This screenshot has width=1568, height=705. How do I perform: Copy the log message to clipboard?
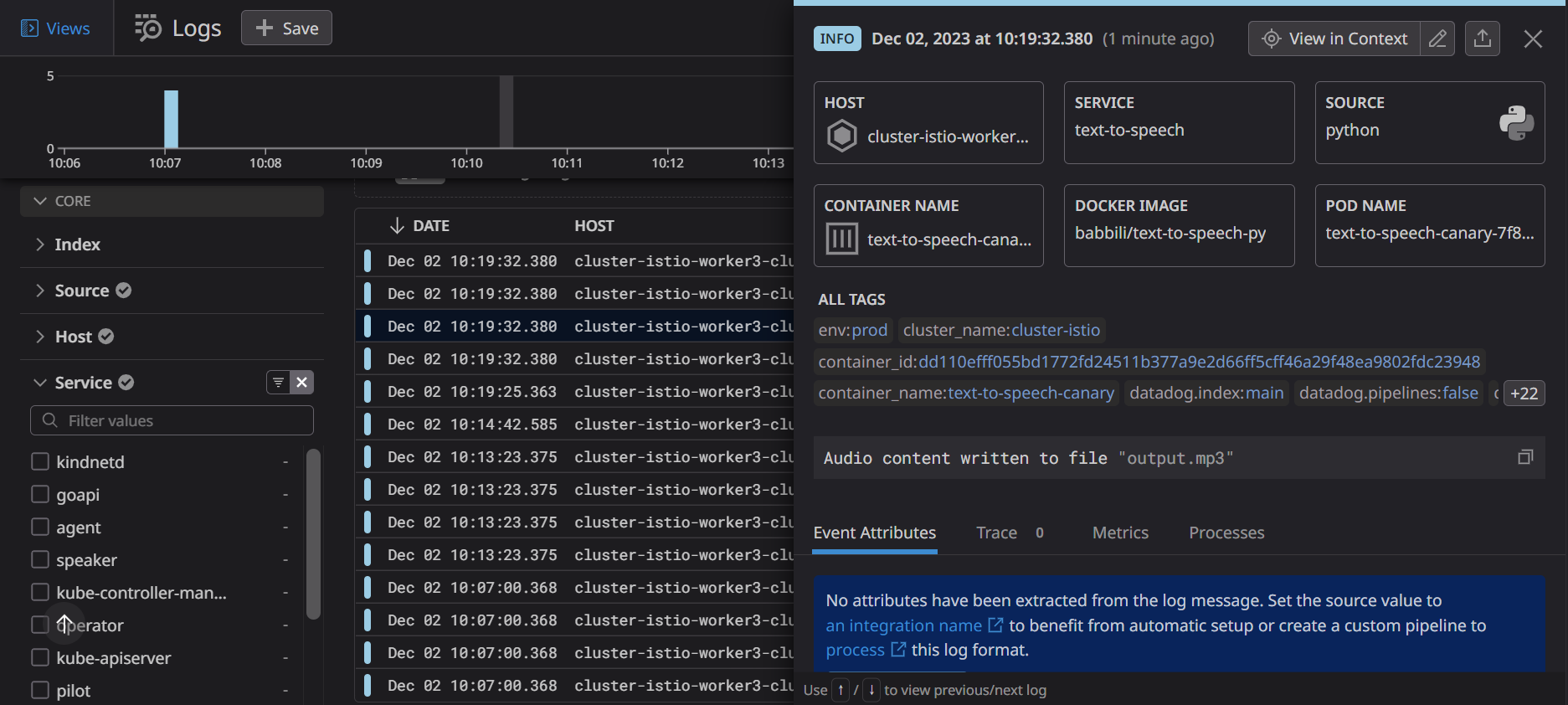(x=1525, y=457)
